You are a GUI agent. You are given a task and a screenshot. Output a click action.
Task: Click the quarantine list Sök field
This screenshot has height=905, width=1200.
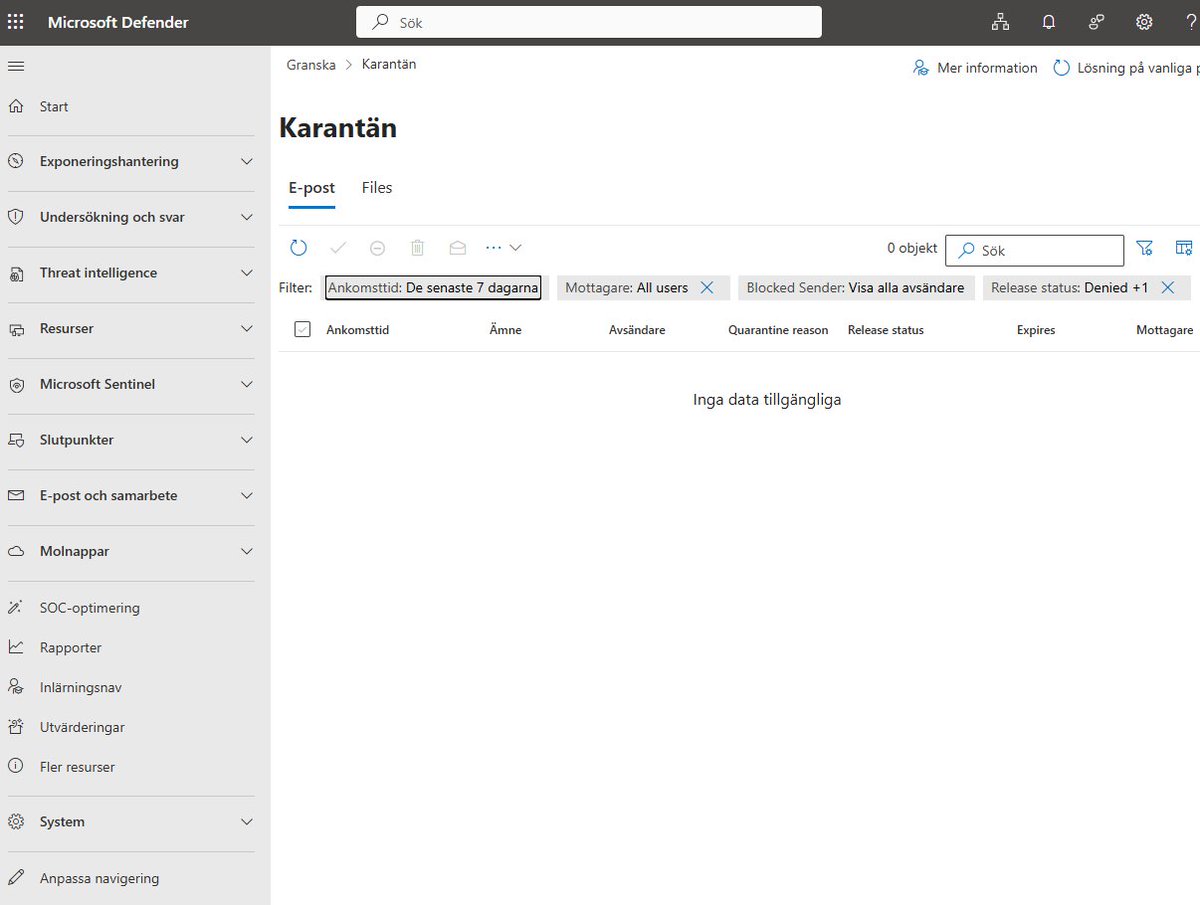tap(1035, 250)
